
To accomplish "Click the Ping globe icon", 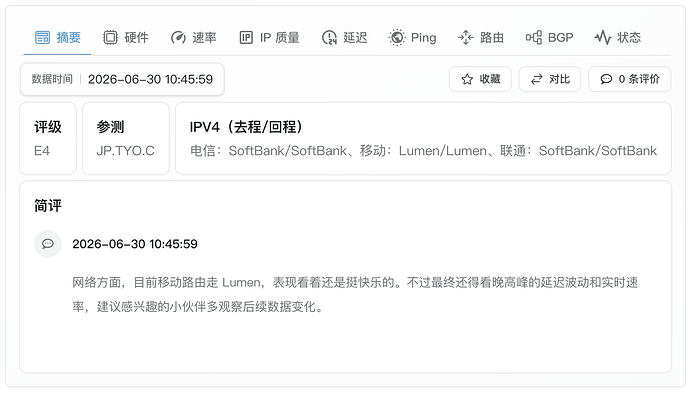I will point(397,37).
